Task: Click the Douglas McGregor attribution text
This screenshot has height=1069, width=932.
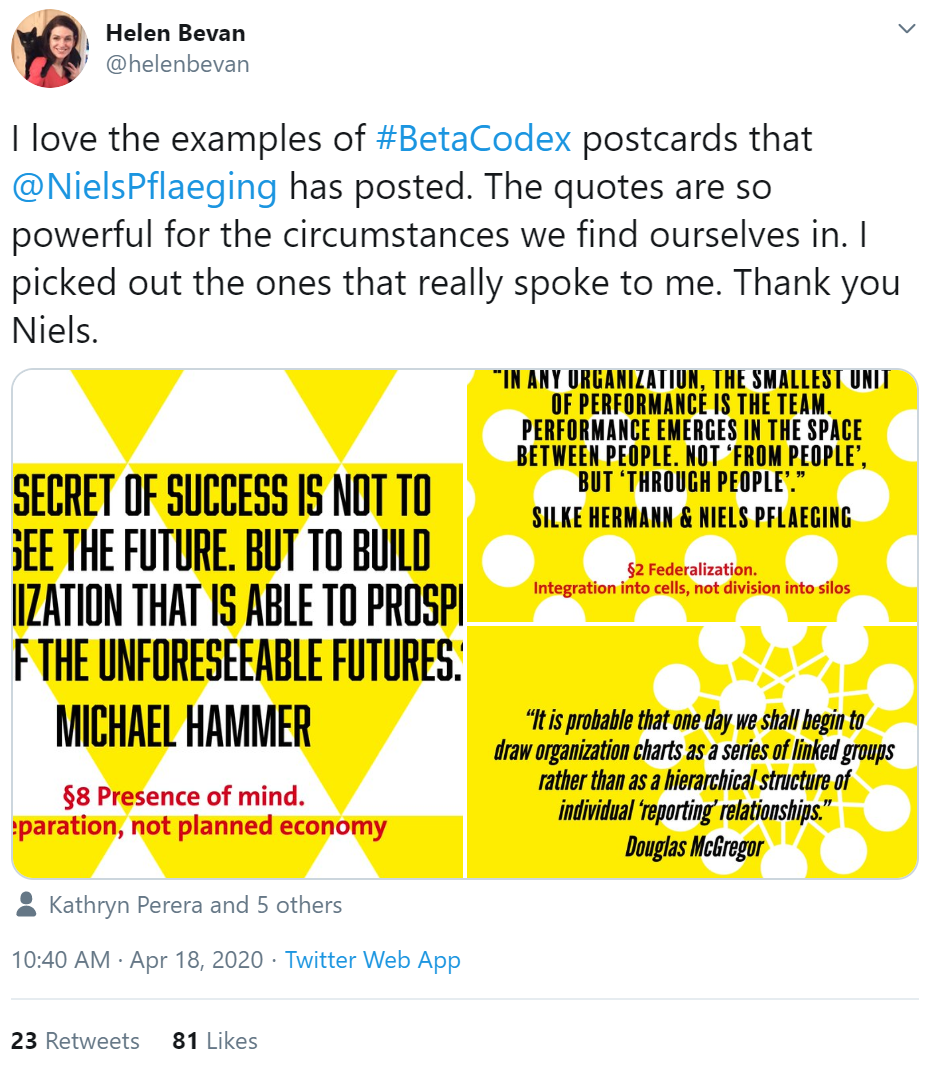Action: point(694,847)
